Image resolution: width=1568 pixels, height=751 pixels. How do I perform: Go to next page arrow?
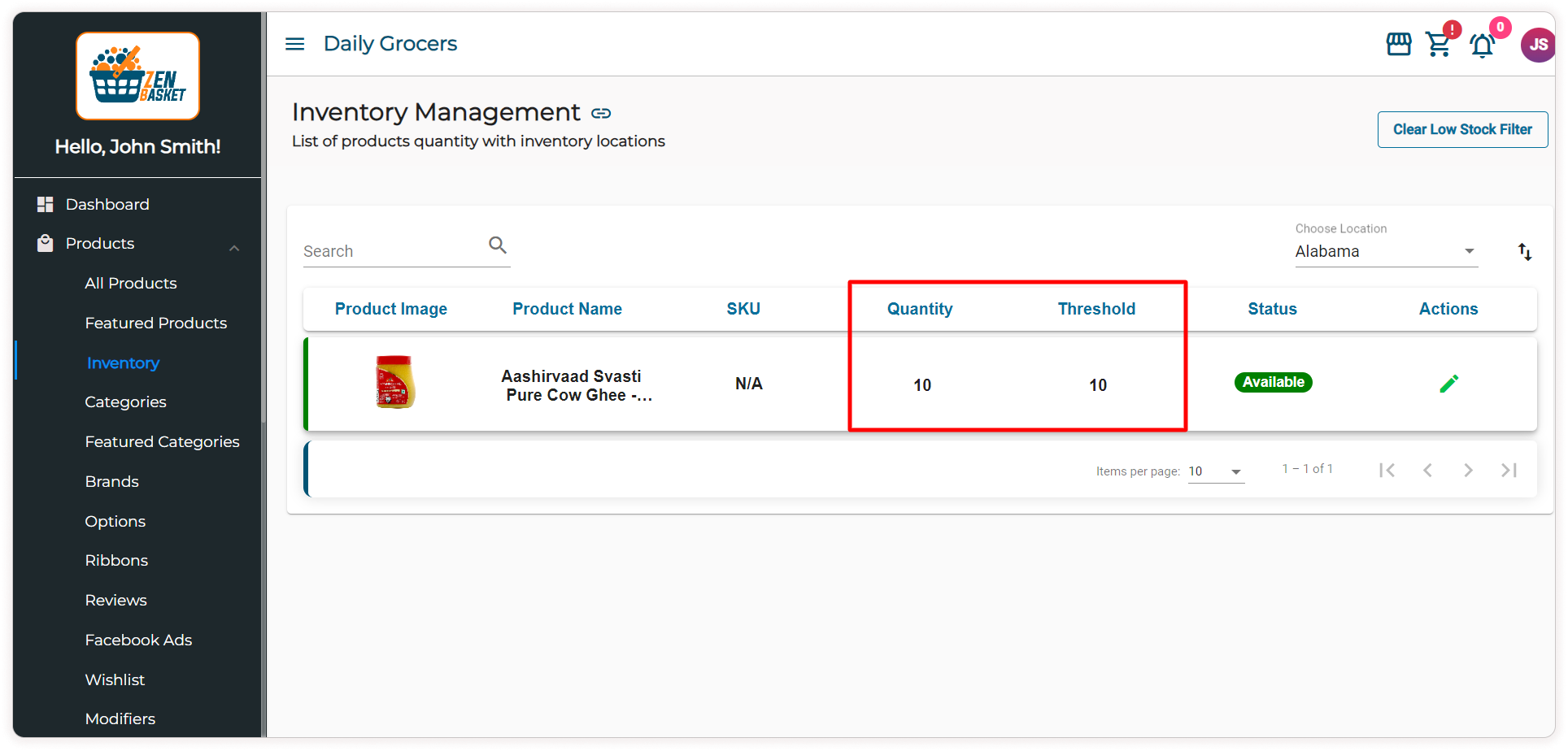pos(1468,470)
